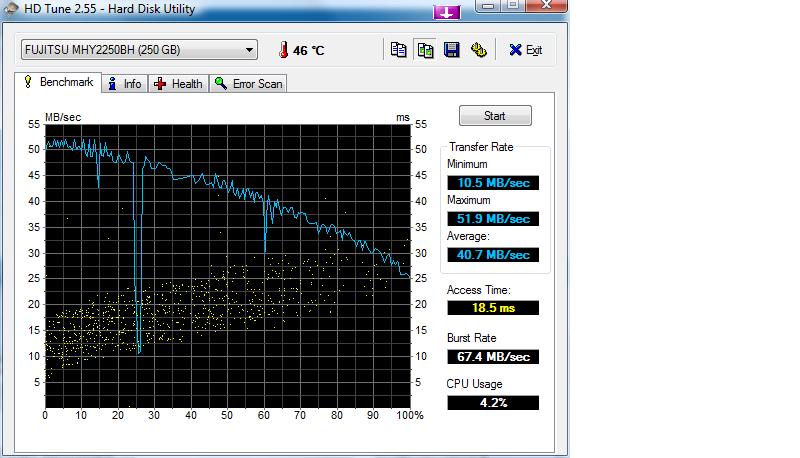Open the Health tab
The width and height of the screenshot is (800, 458).
tap(179, 84)
